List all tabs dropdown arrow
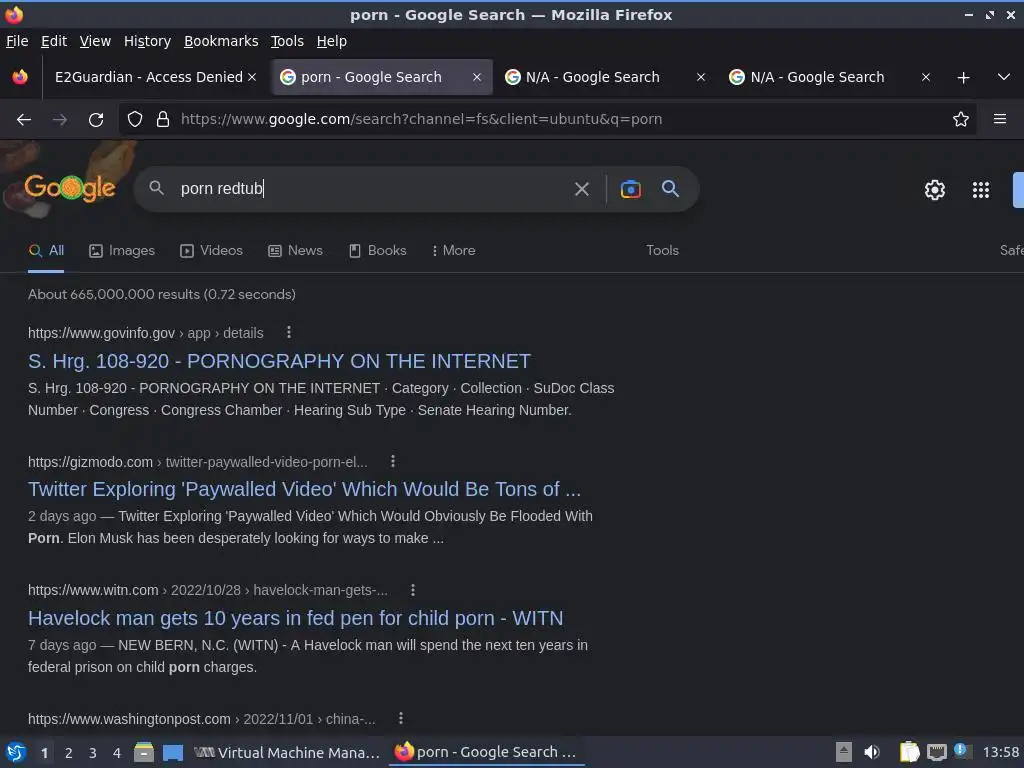The image size is (1024, 768). (1004, 77)
